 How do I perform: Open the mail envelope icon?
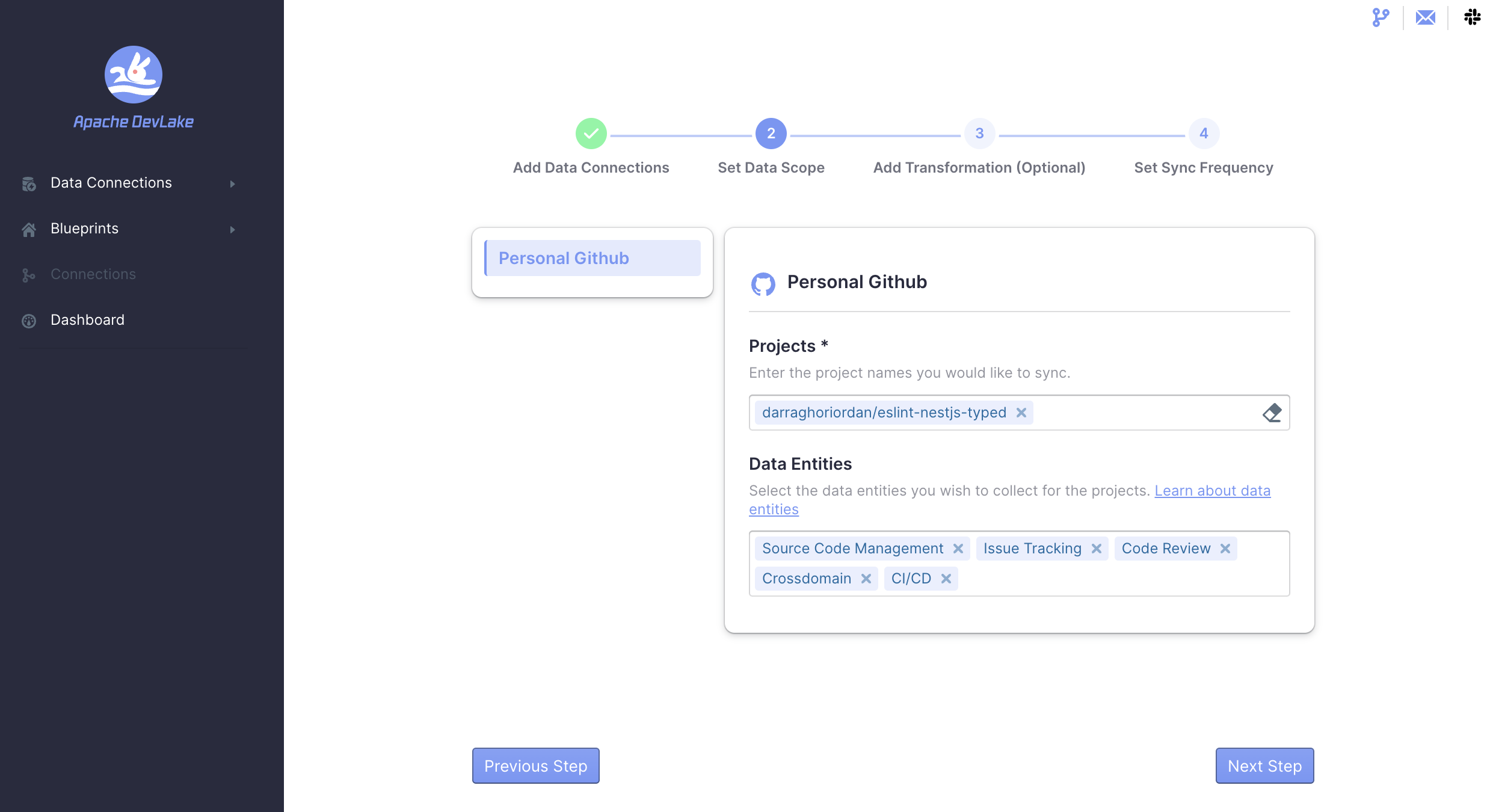coord(1426,17)
